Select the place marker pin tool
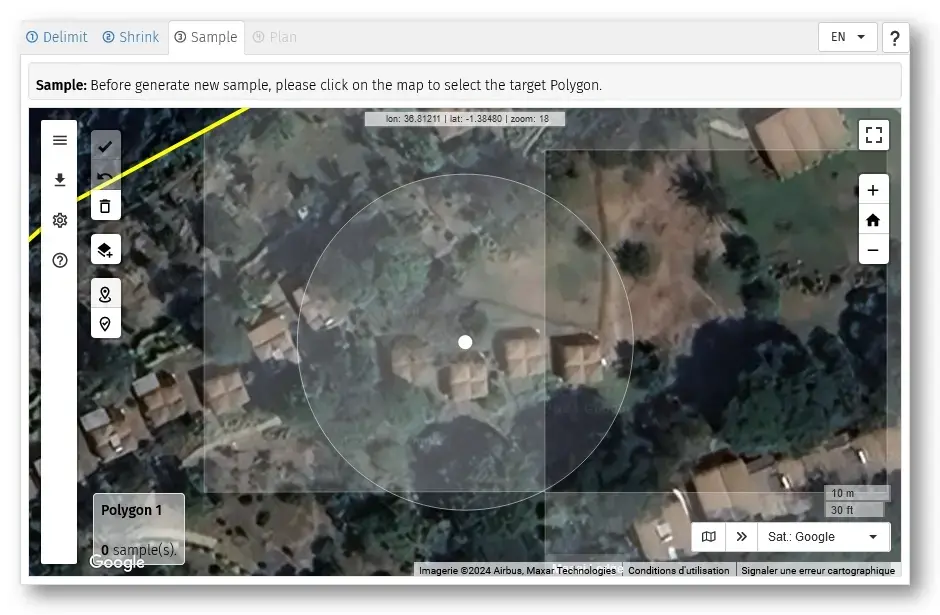940x615 pixels. (105, 294)
